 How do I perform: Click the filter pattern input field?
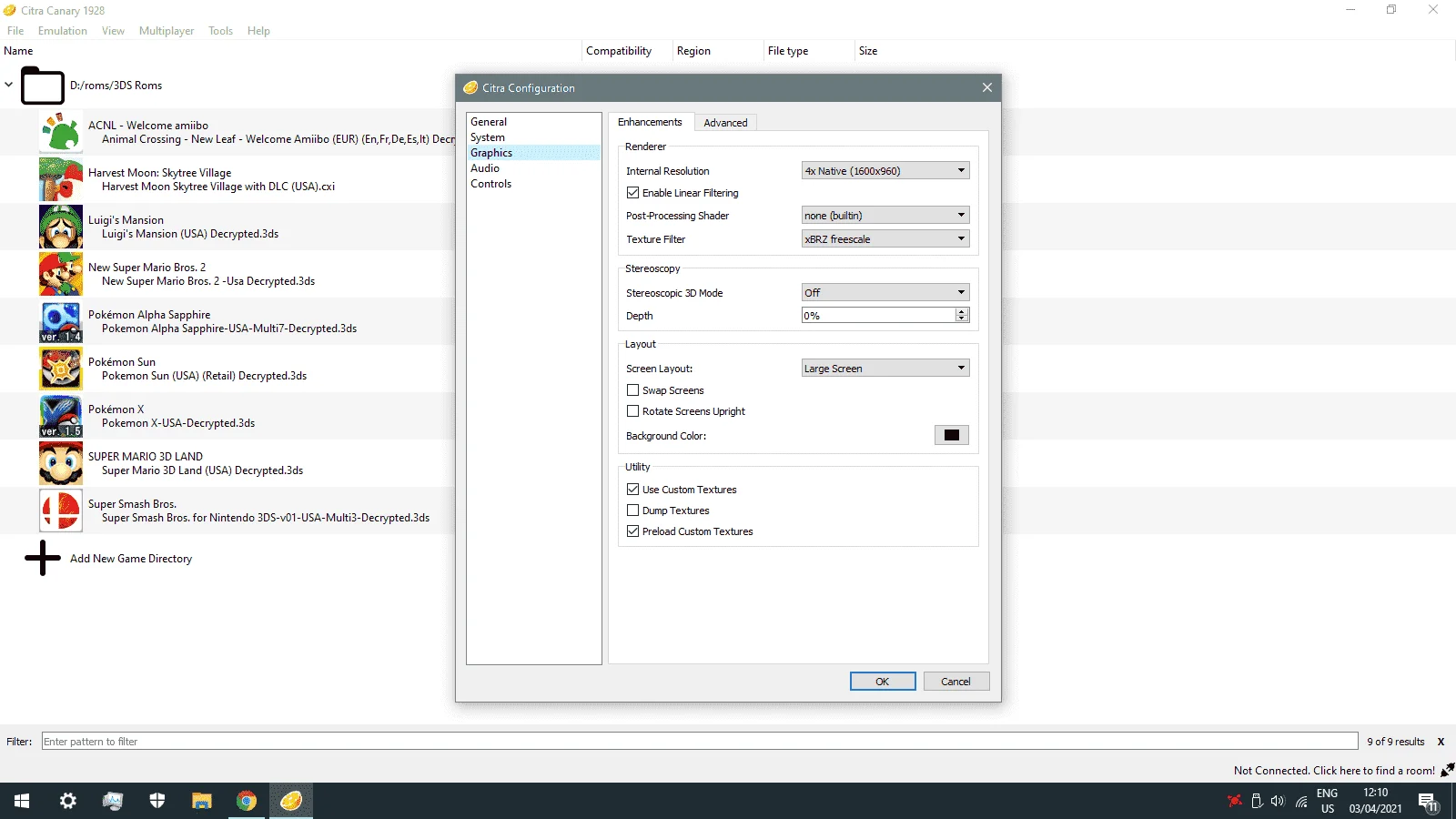pyautogui.click(x=700, y=742)
